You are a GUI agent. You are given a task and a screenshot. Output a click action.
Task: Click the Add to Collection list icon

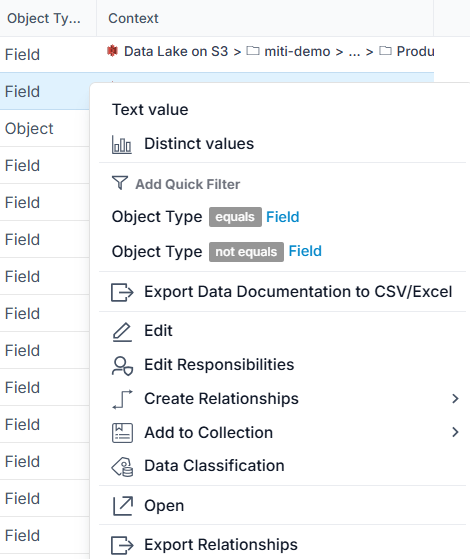(x=122, y=433)
